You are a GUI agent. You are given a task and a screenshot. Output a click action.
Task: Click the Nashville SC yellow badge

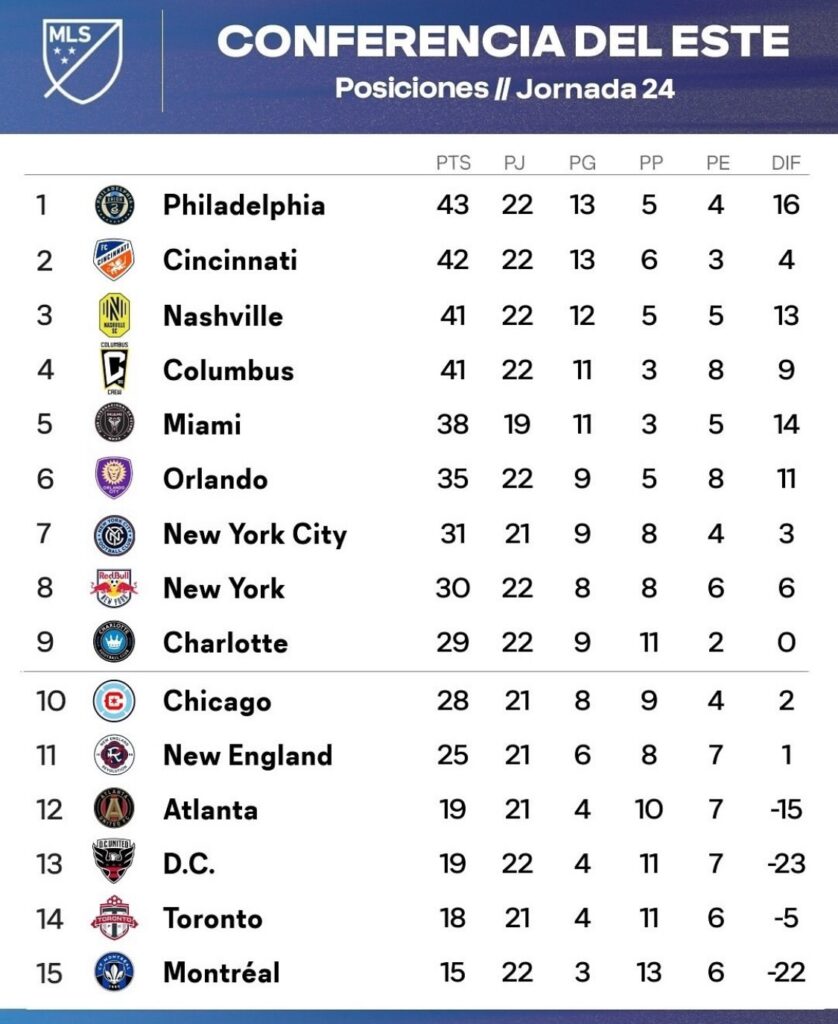click(x=113, y=315)
